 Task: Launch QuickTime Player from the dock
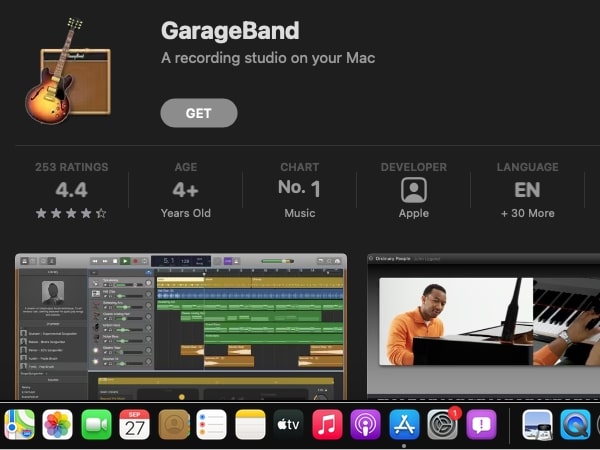click(576, 425)
